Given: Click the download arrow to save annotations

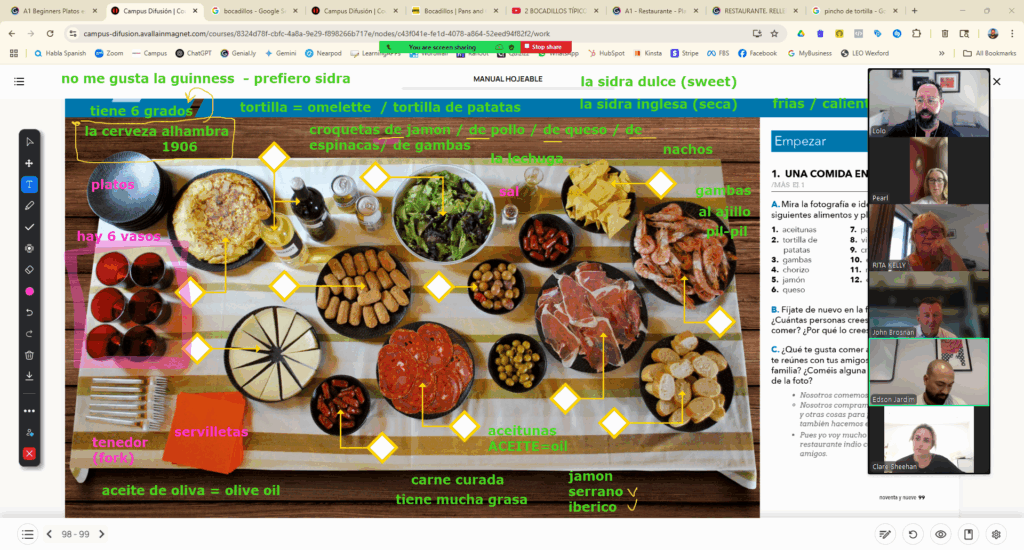Looking at the screenshot, I should [29, 377].
